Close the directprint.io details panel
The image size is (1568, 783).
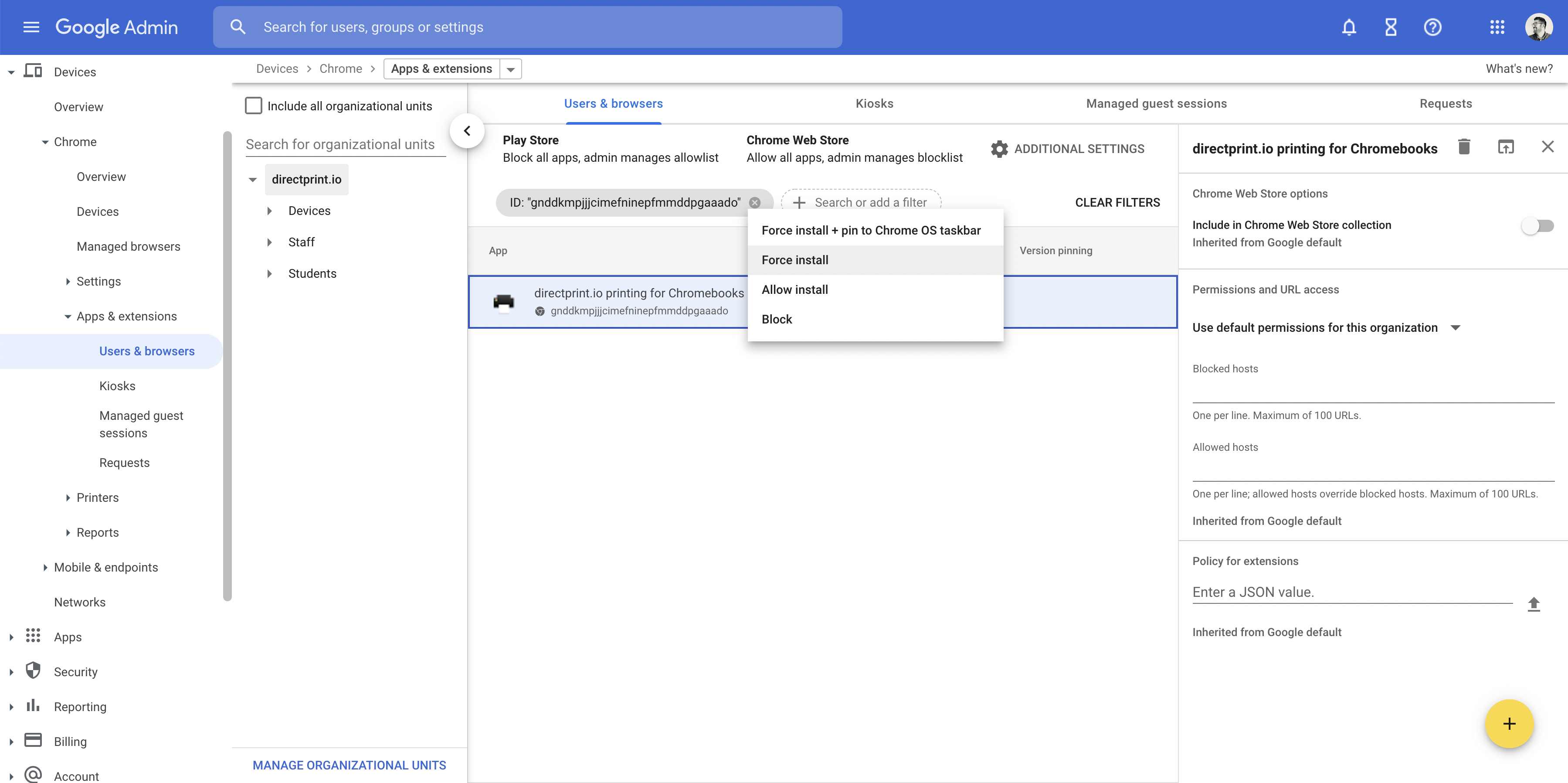point(1548,147)
